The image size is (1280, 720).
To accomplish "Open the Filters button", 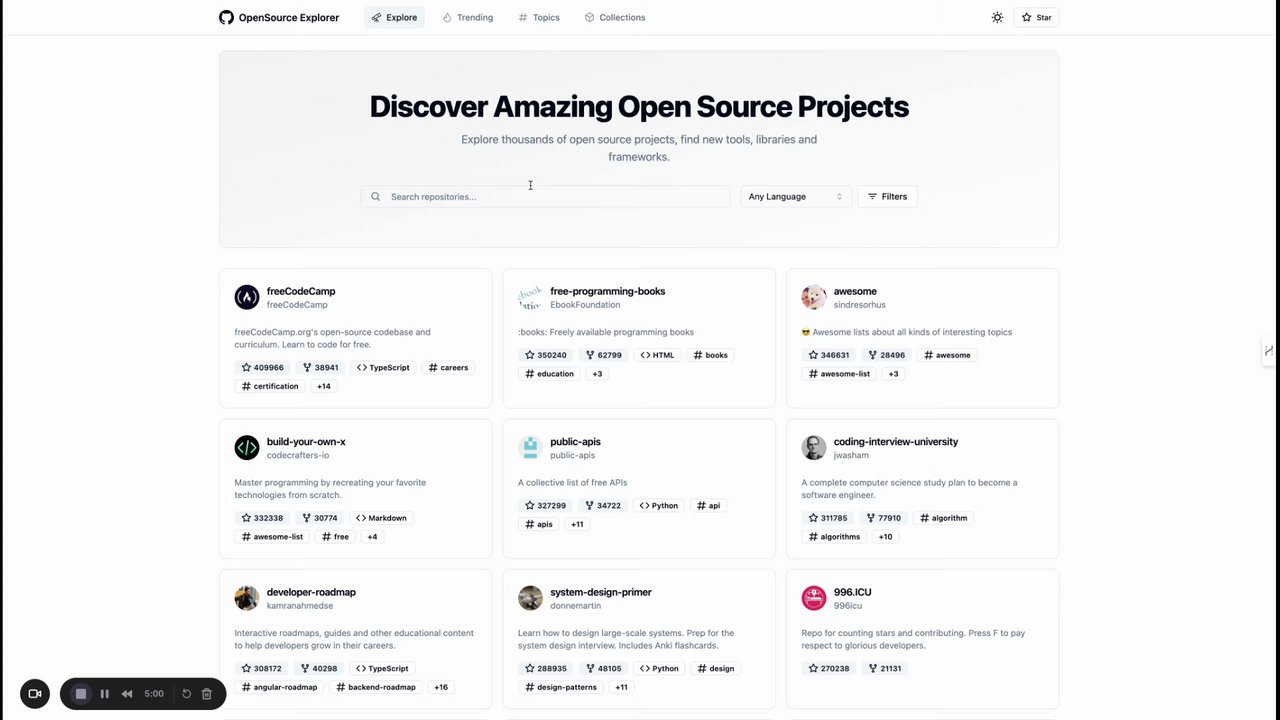I will (887, 197).
